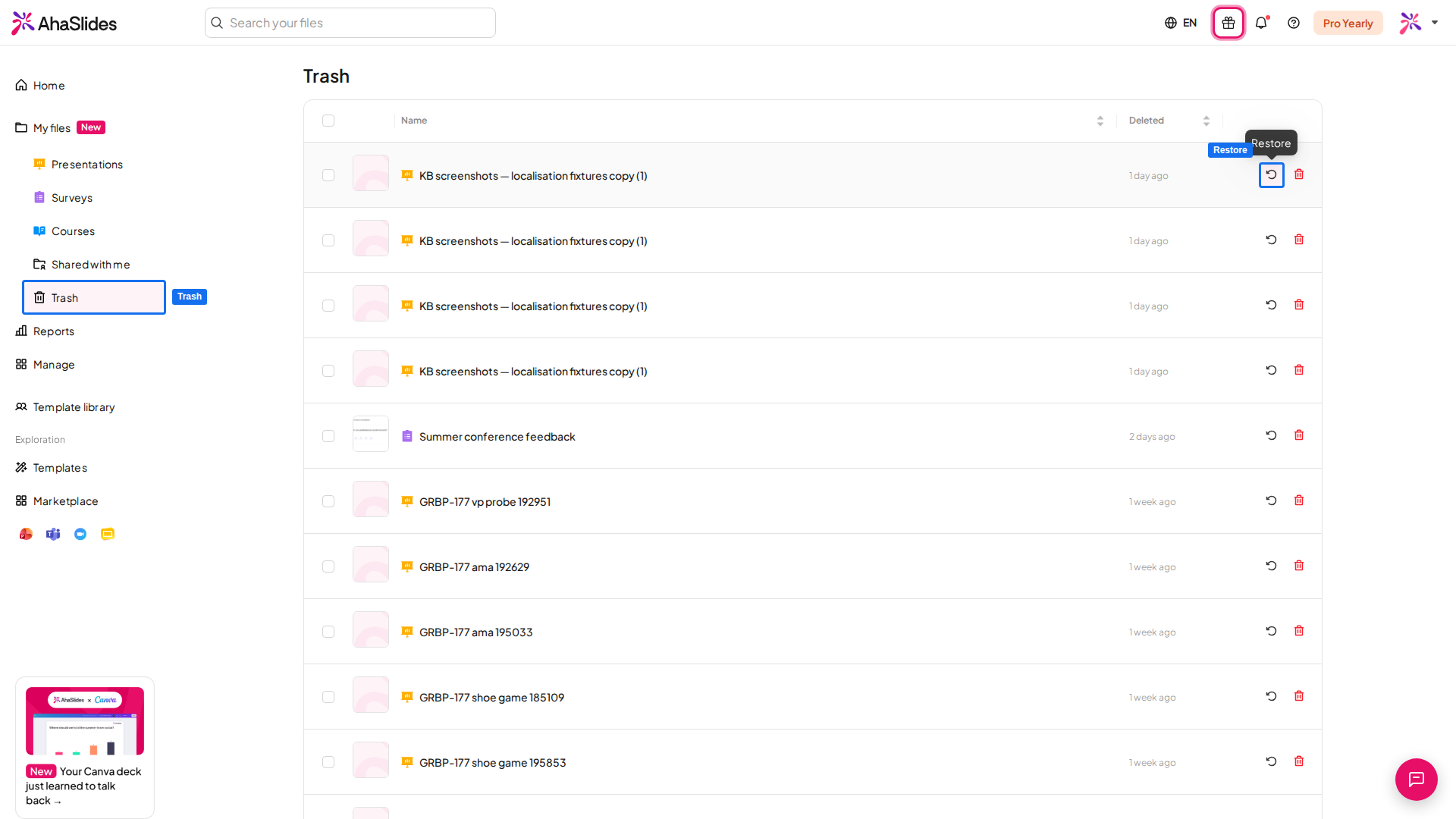The image size is (1456, 819).
Task: Open the live chat support bubble
Action: (x=1417, y=780)
